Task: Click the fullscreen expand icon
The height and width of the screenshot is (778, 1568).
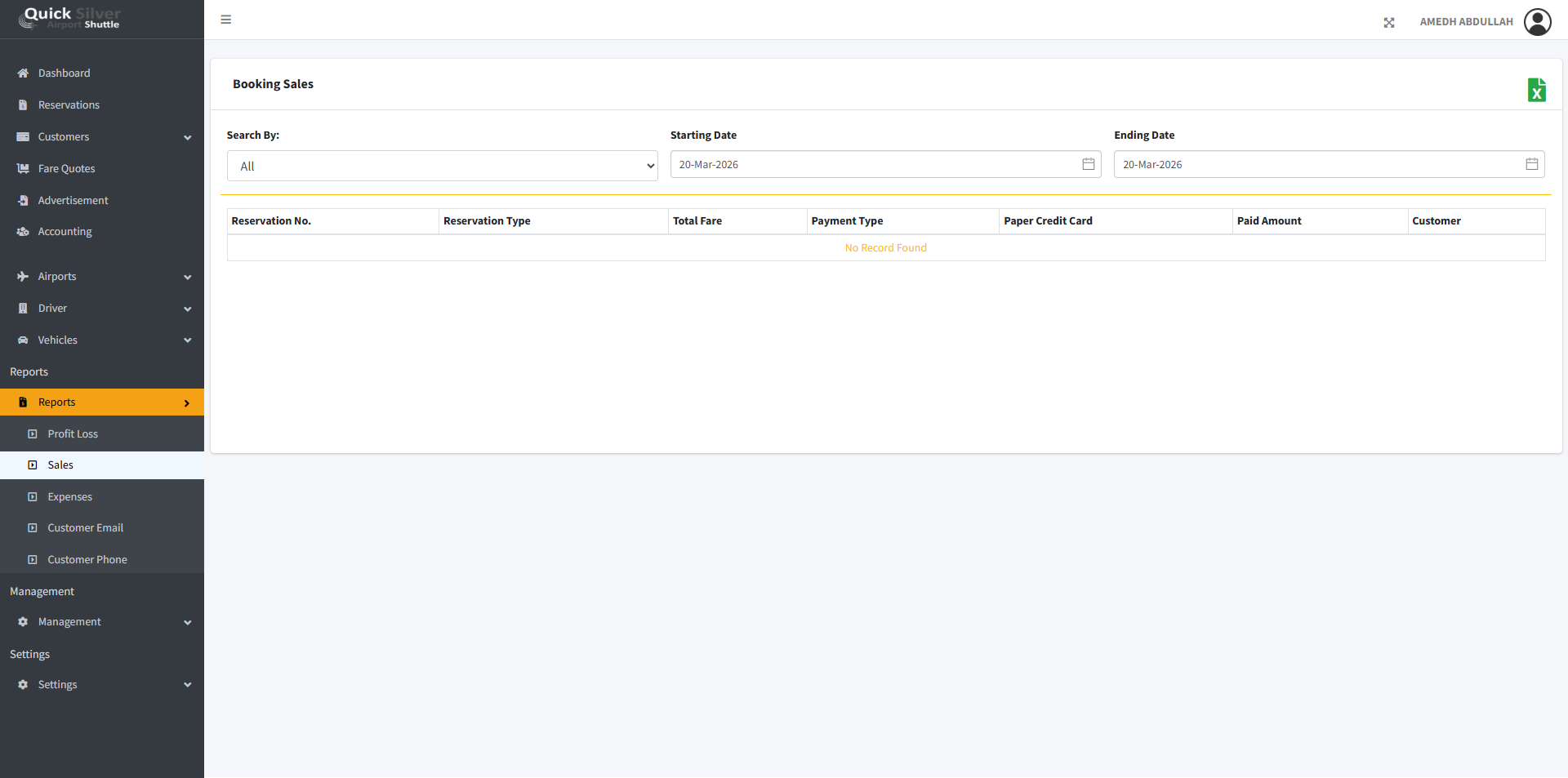Action: click(x=1388, y=23)
